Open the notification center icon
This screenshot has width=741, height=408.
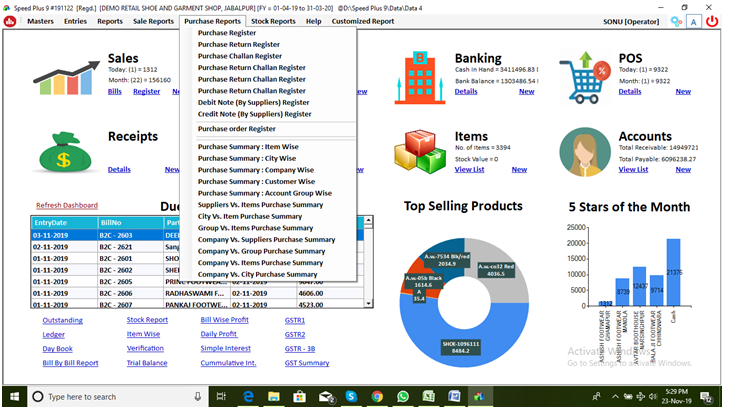[707, 397]
